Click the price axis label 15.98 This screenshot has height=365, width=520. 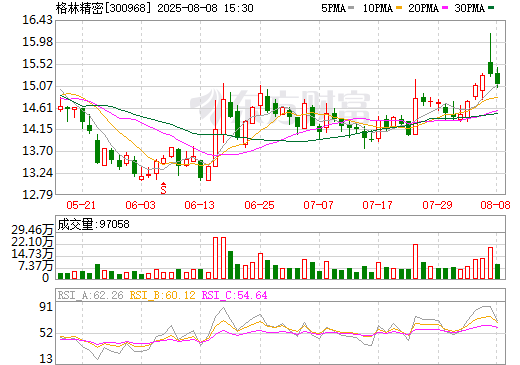tap(37, 42)
